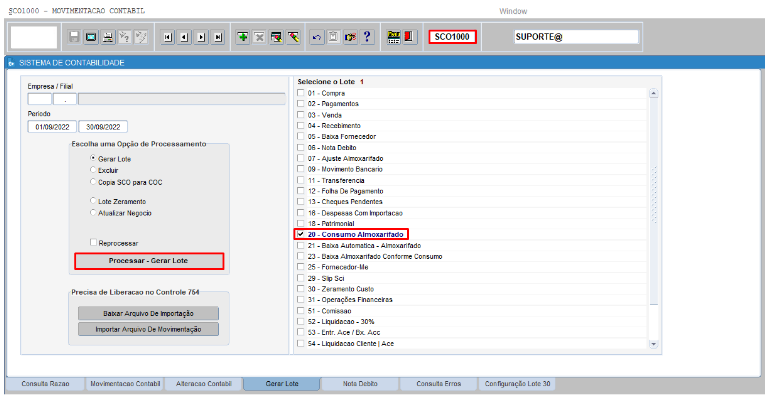Select the Excluir radio option

click(93, 170)
